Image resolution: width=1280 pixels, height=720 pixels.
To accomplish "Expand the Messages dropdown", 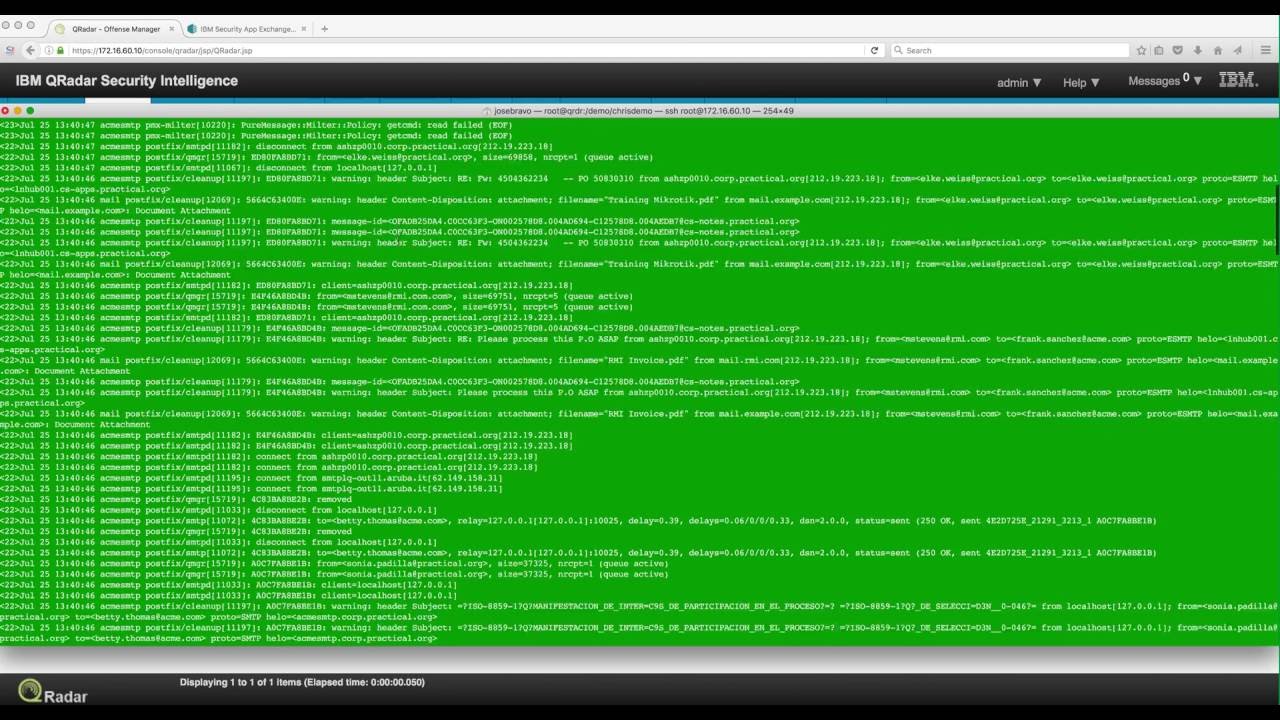I will 1165,81.
